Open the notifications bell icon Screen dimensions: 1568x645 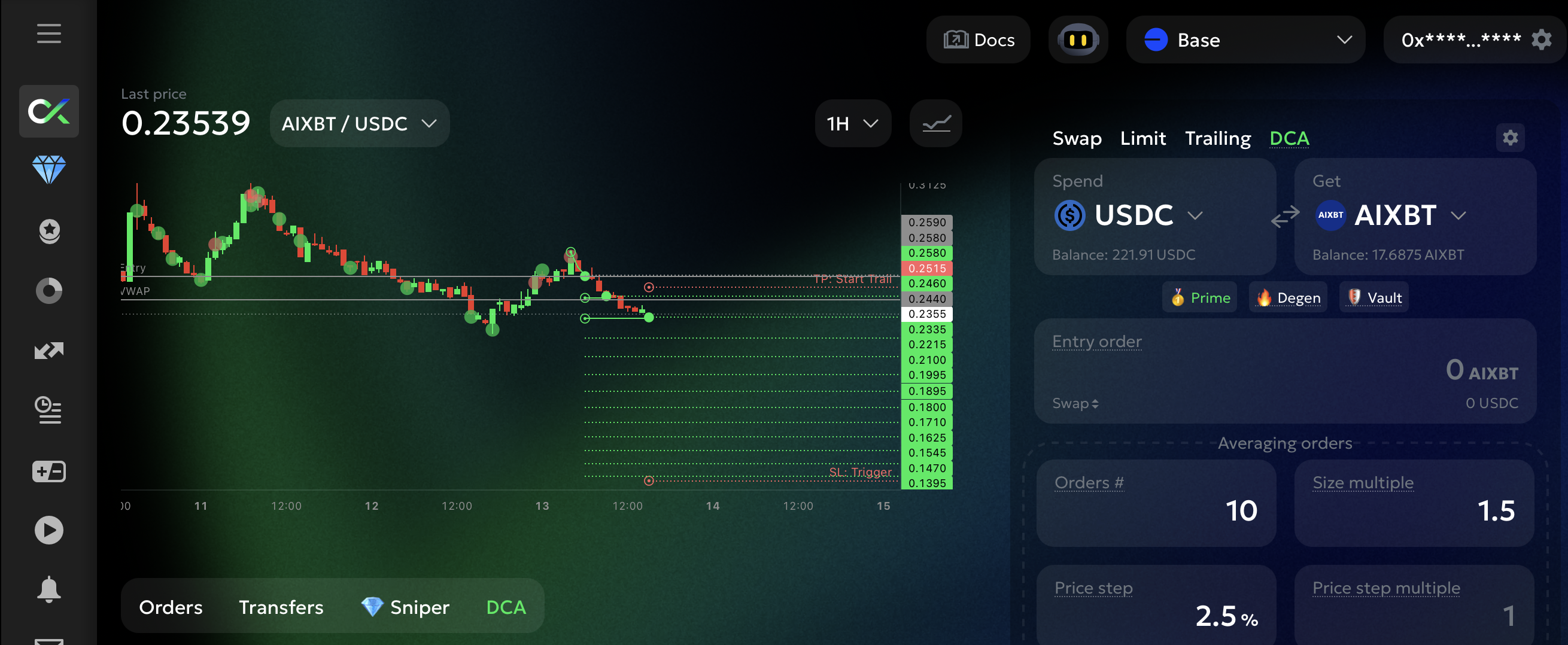click(x=48, y=589)
